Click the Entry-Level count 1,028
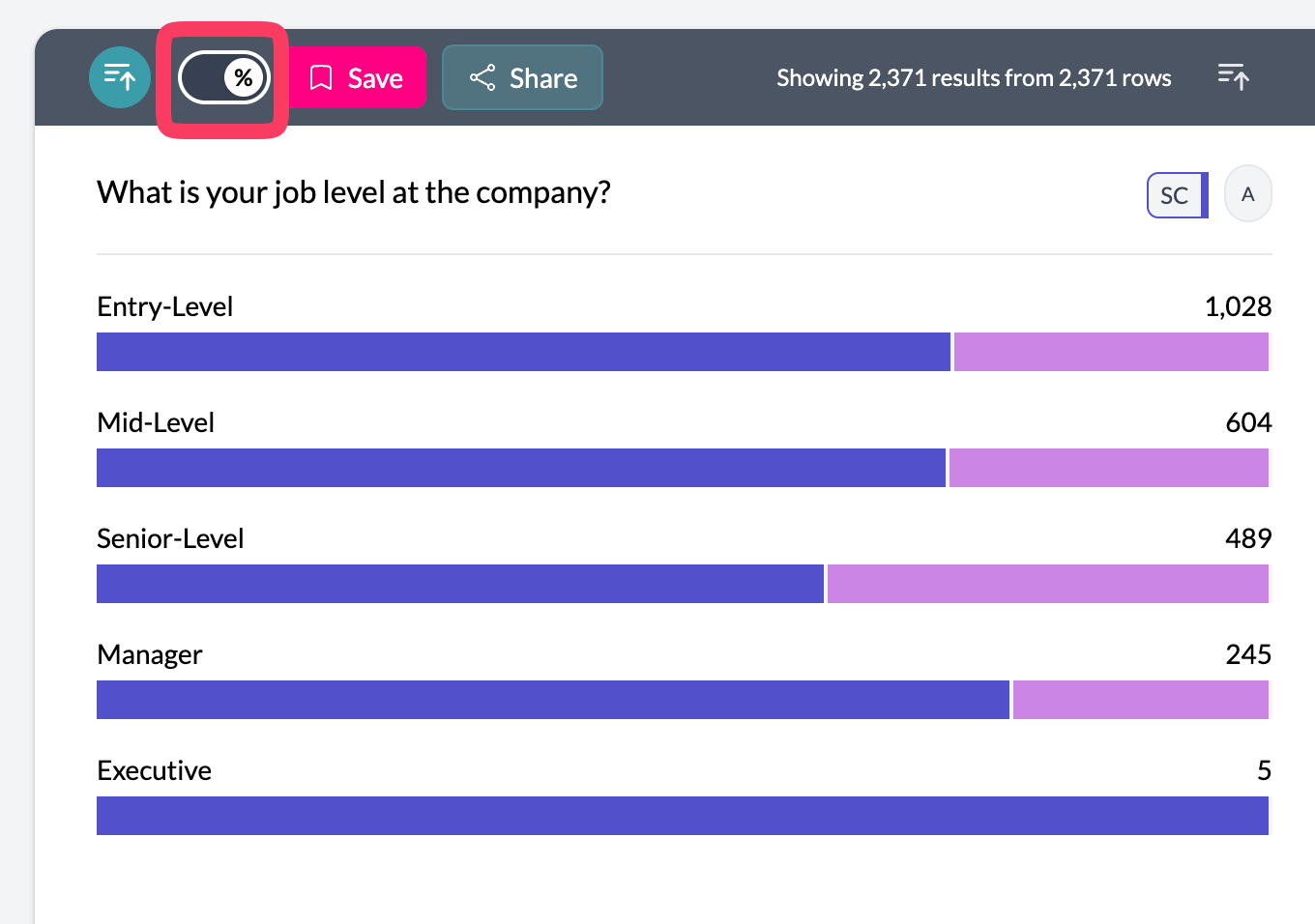Image resolution: width=1315 pixels, height=924 pixels. tap(1238, 306)
